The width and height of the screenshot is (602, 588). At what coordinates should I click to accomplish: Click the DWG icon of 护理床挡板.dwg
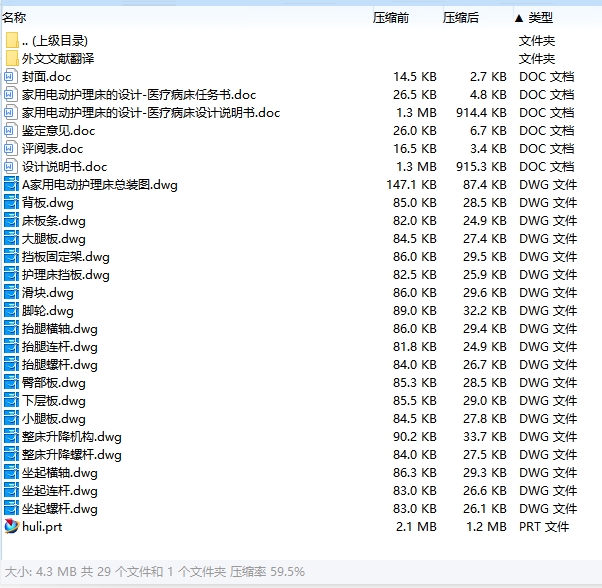click(x=11, y=274)
